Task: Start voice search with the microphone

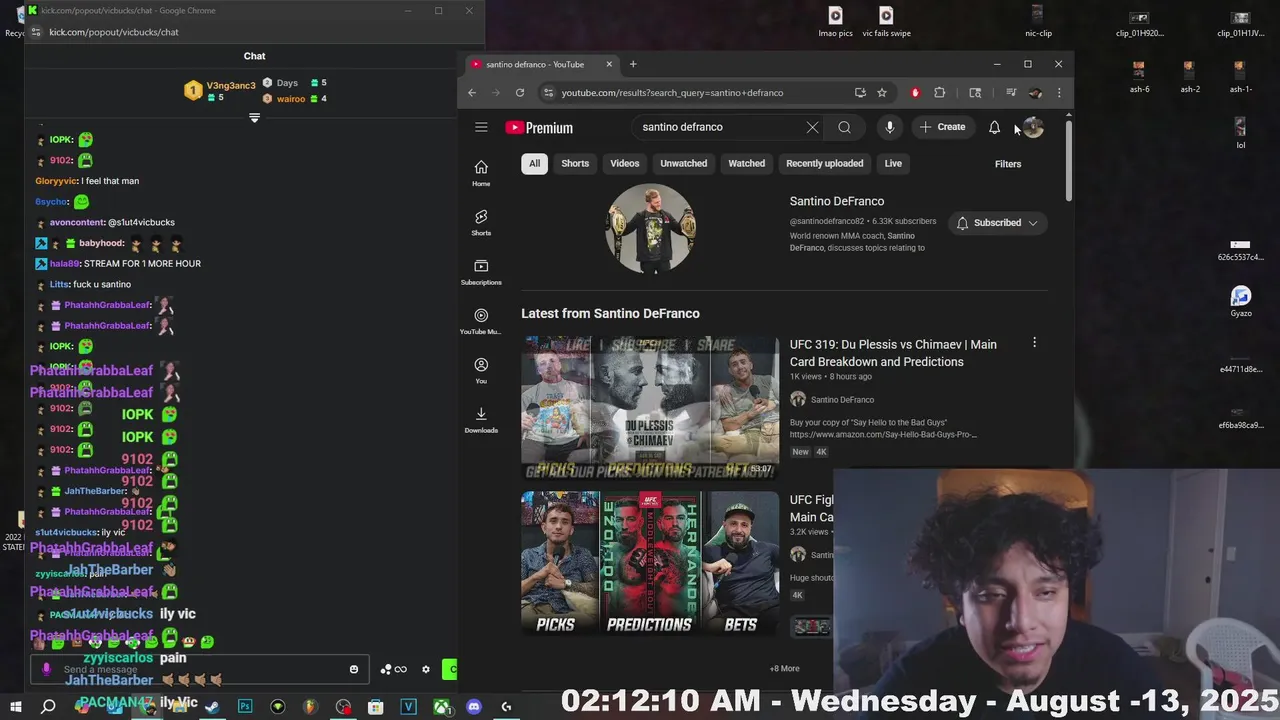Action: tap(889, 127)
